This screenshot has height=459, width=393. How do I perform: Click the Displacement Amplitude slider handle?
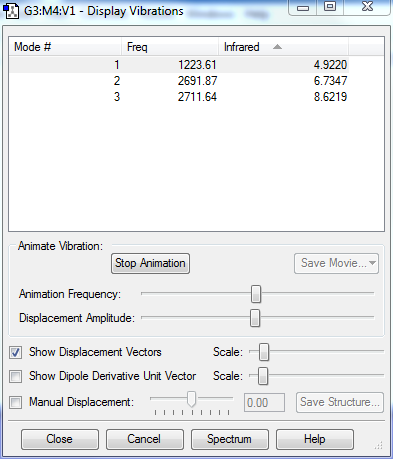pos(255,318)
